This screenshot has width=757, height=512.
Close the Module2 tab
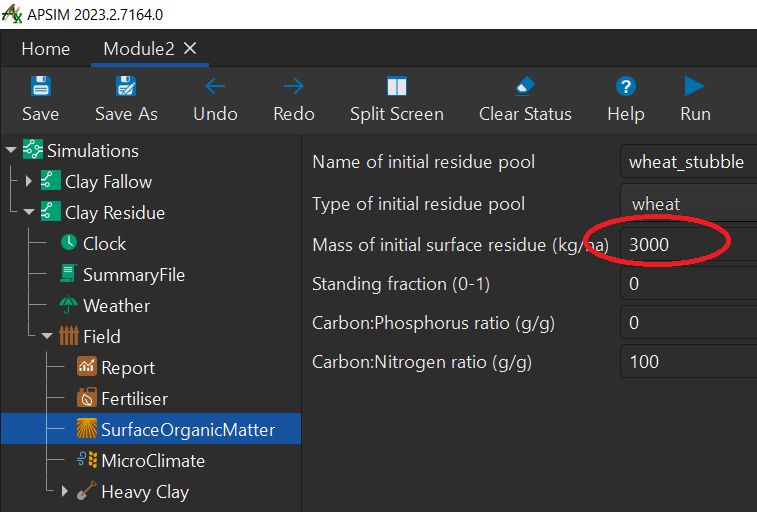[x=190, y=48]
